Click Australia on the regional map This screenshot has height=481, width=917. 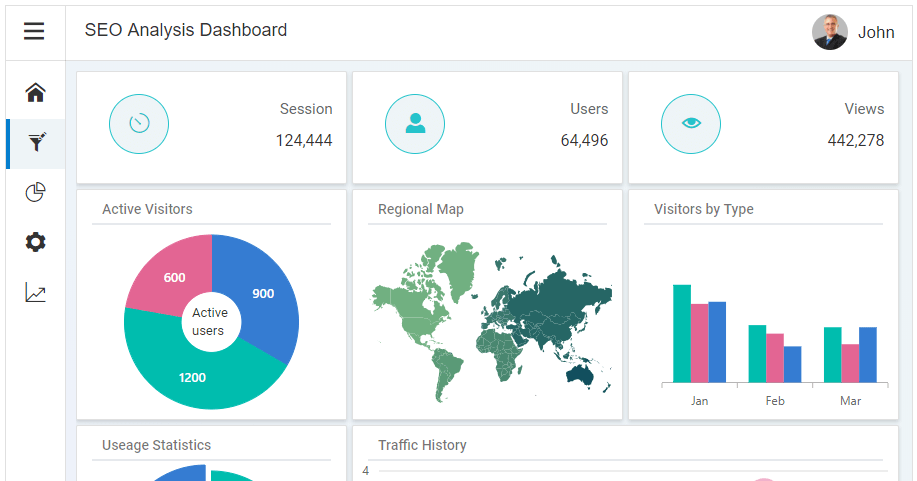580,374
